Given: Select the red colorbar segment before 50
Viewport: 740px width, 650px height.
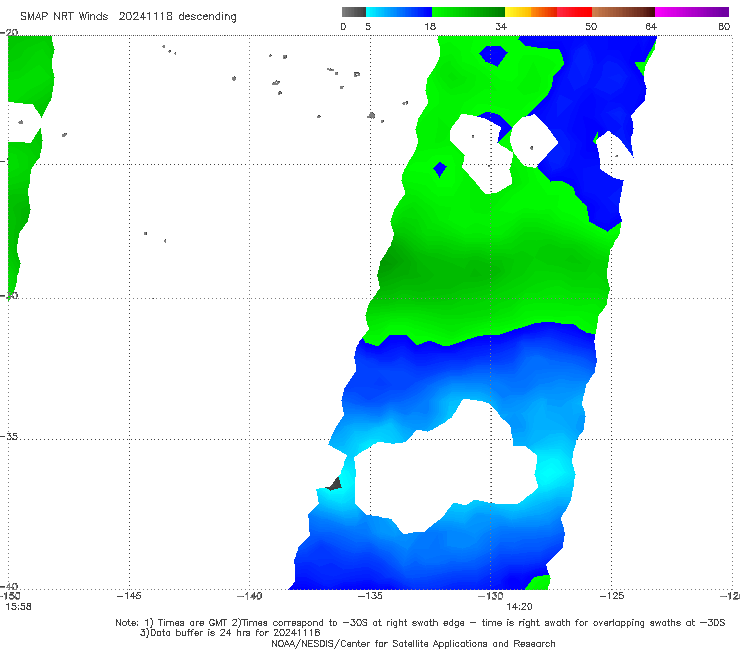Looking at the screenshot, I should click(x=574, y=12).
